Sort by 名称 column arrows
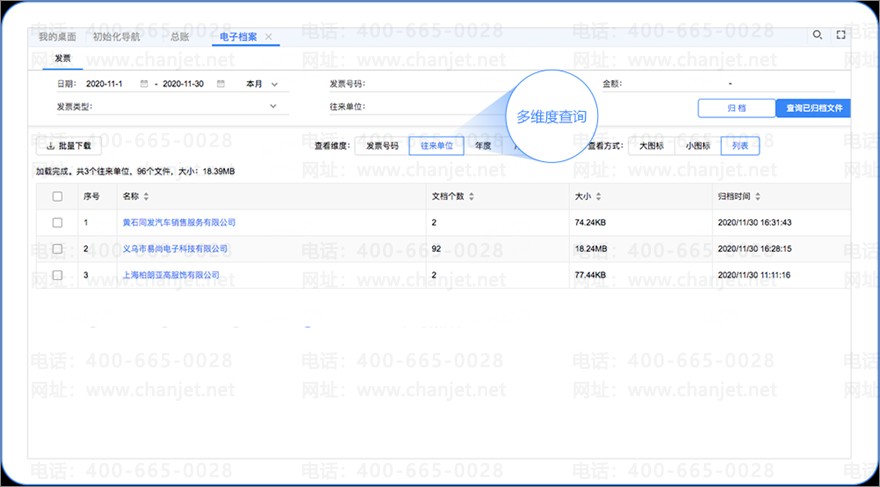880x487 pixels. point(147,196)
